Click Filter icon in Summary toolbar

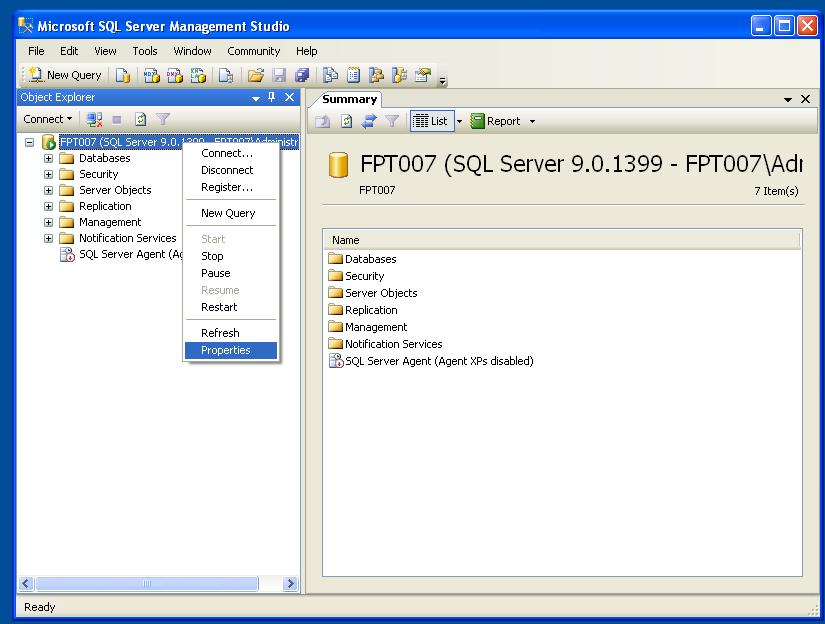pyautogui.click(x=392, y=122)
